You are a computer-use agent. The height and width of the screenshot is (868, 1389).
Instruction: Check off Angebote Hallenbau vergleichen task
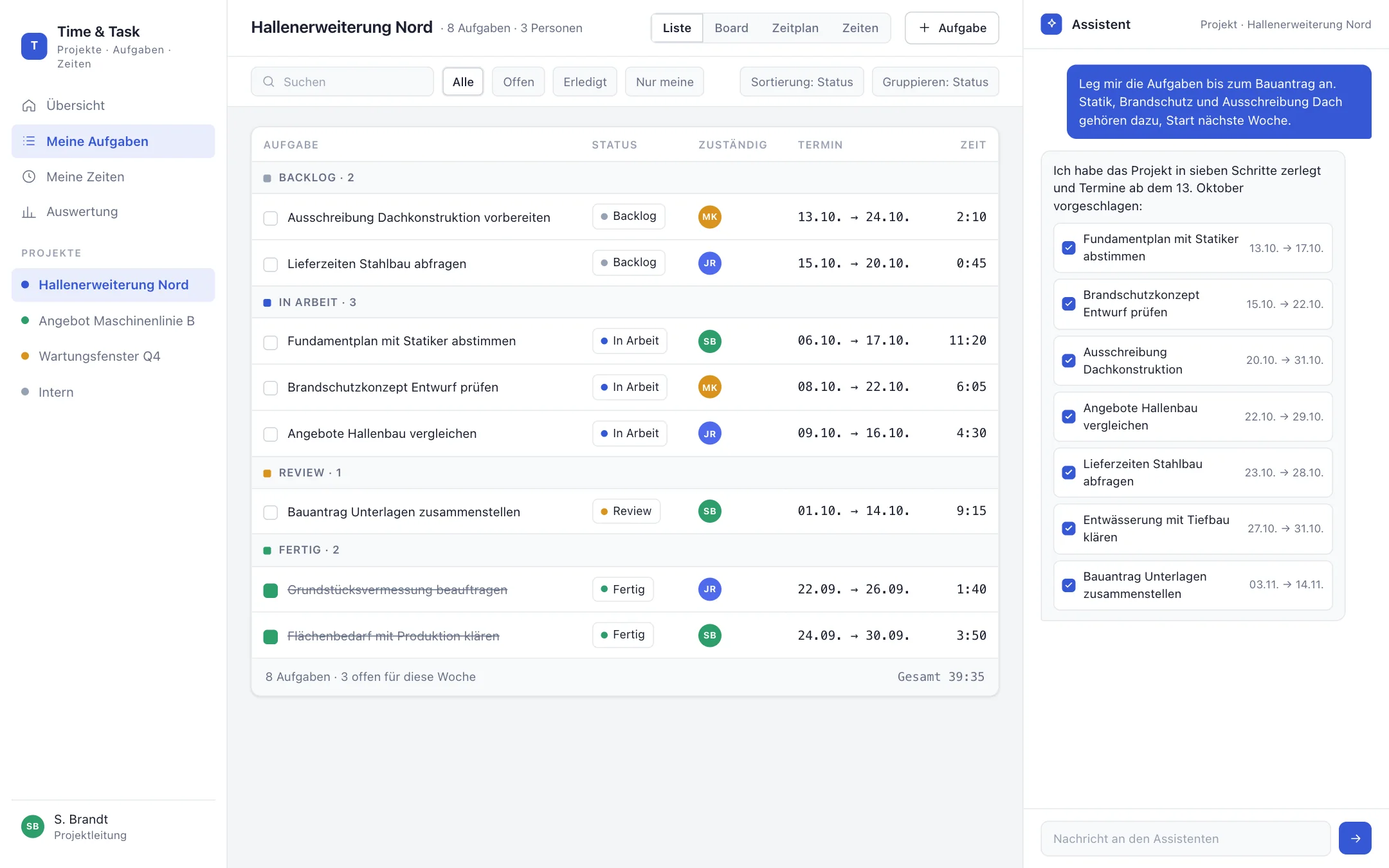(271, 435)
